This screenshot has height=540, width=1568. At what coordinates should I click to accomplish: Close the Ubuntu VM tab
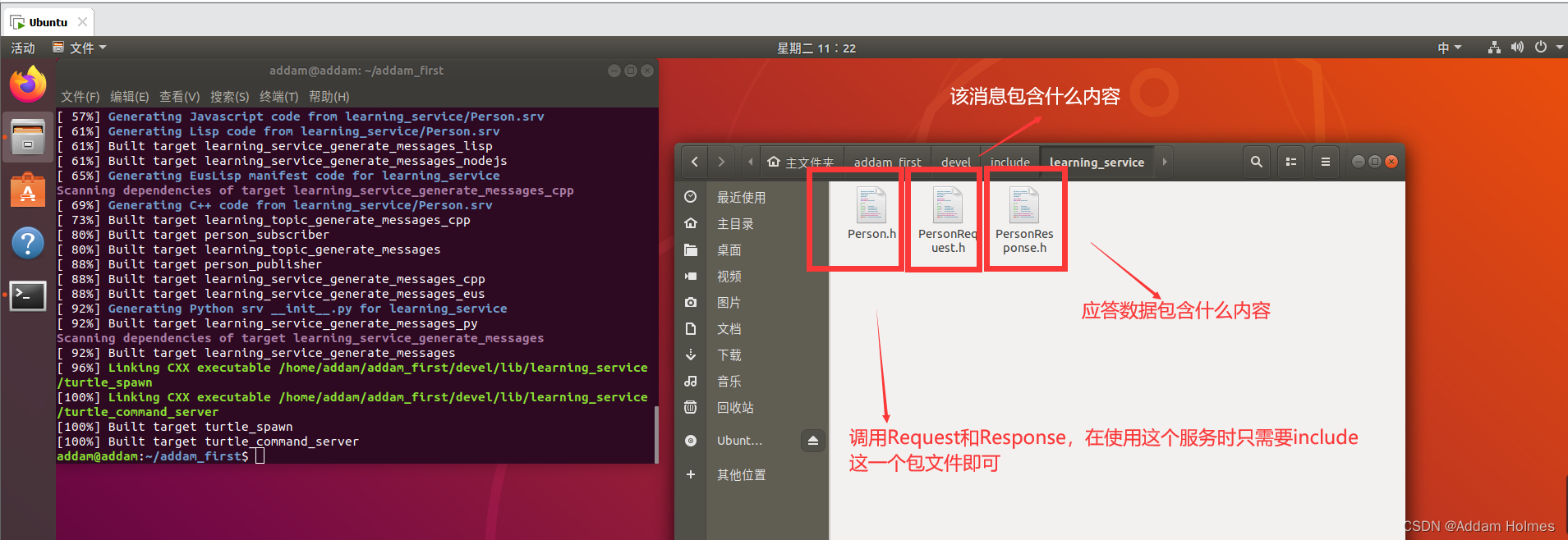[82, 22]
